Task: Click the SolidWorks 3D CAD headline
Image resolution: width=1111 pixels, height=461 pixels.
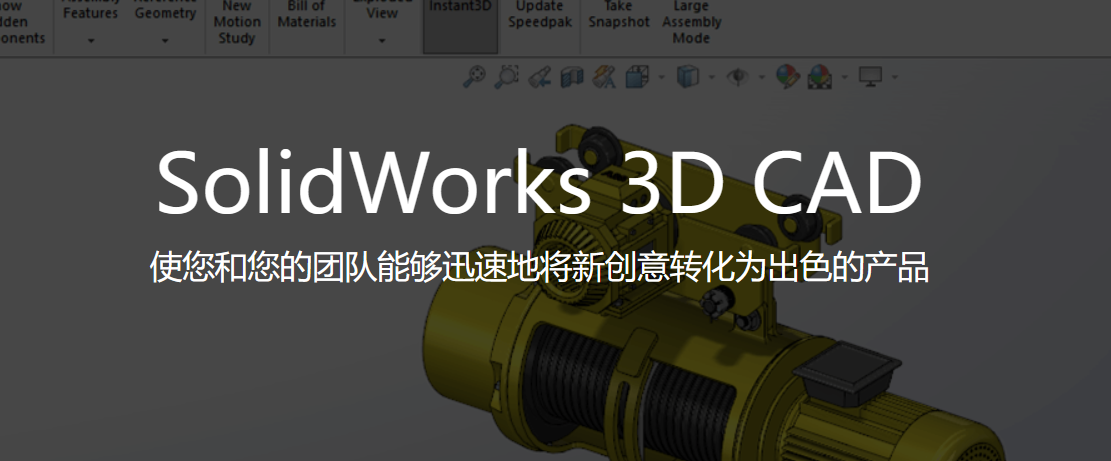Action: coord(539,181)
